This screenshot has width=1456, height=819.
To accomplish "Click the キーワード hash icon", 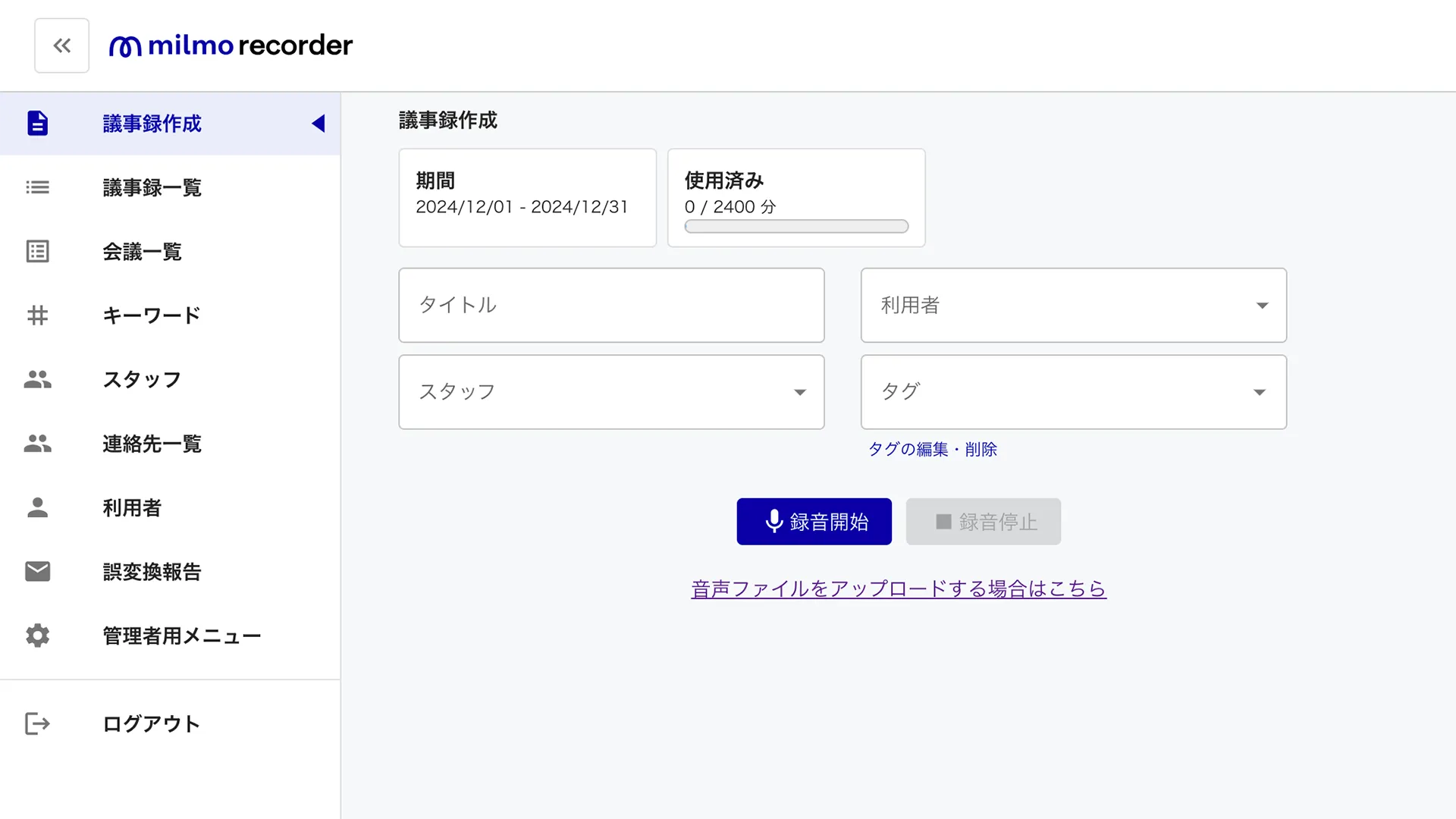I will [x=37, y=315].
